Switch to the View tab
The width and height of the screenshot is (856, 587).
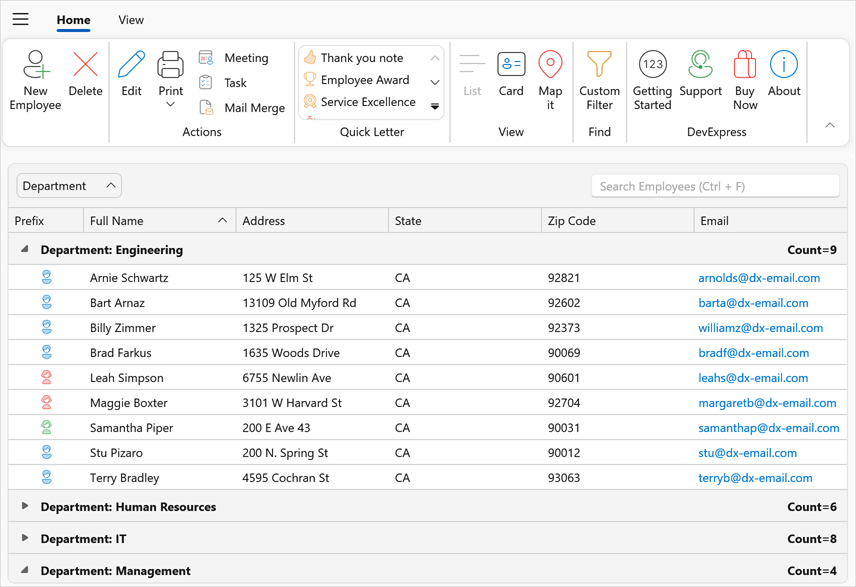point(131,20)
